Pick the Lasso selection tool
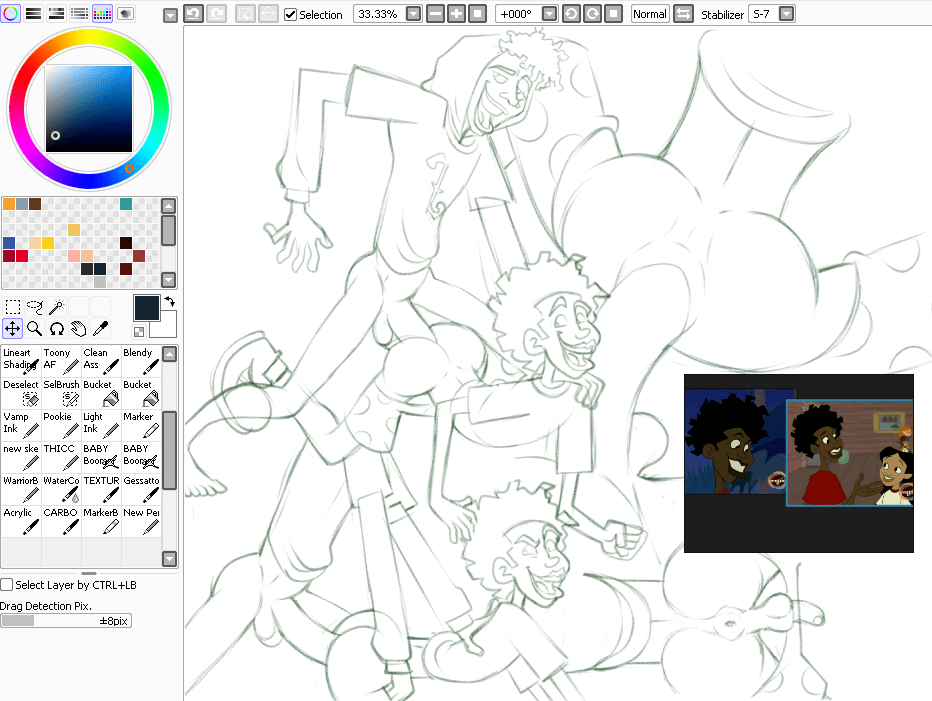 point(35,307)
